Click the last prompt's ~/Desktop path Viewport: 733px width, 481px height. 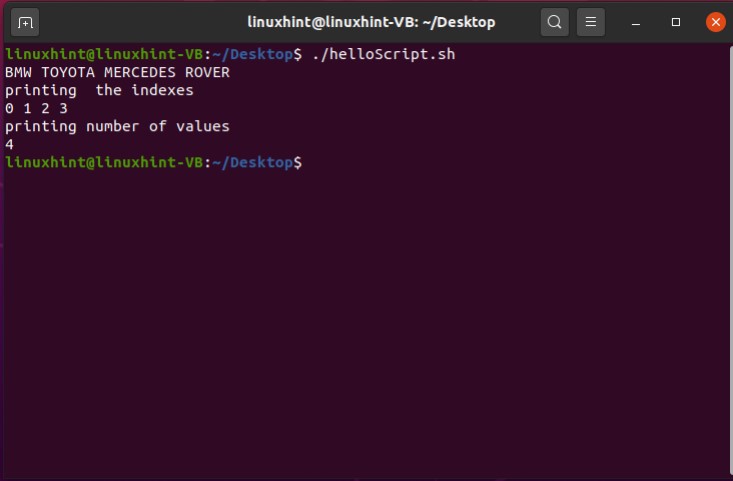(253, 162)
